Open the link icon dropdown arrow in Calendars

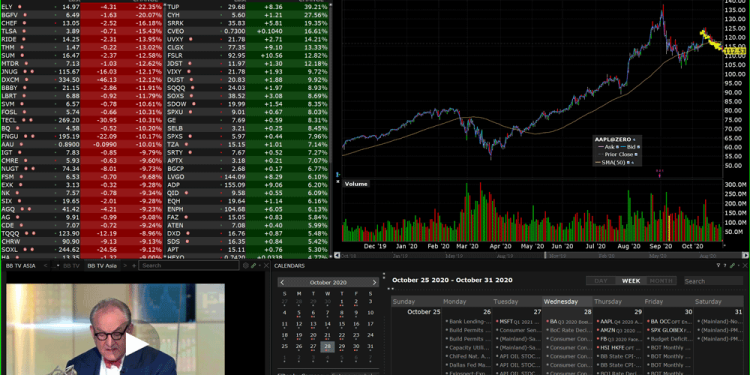[x=739, y=265]
